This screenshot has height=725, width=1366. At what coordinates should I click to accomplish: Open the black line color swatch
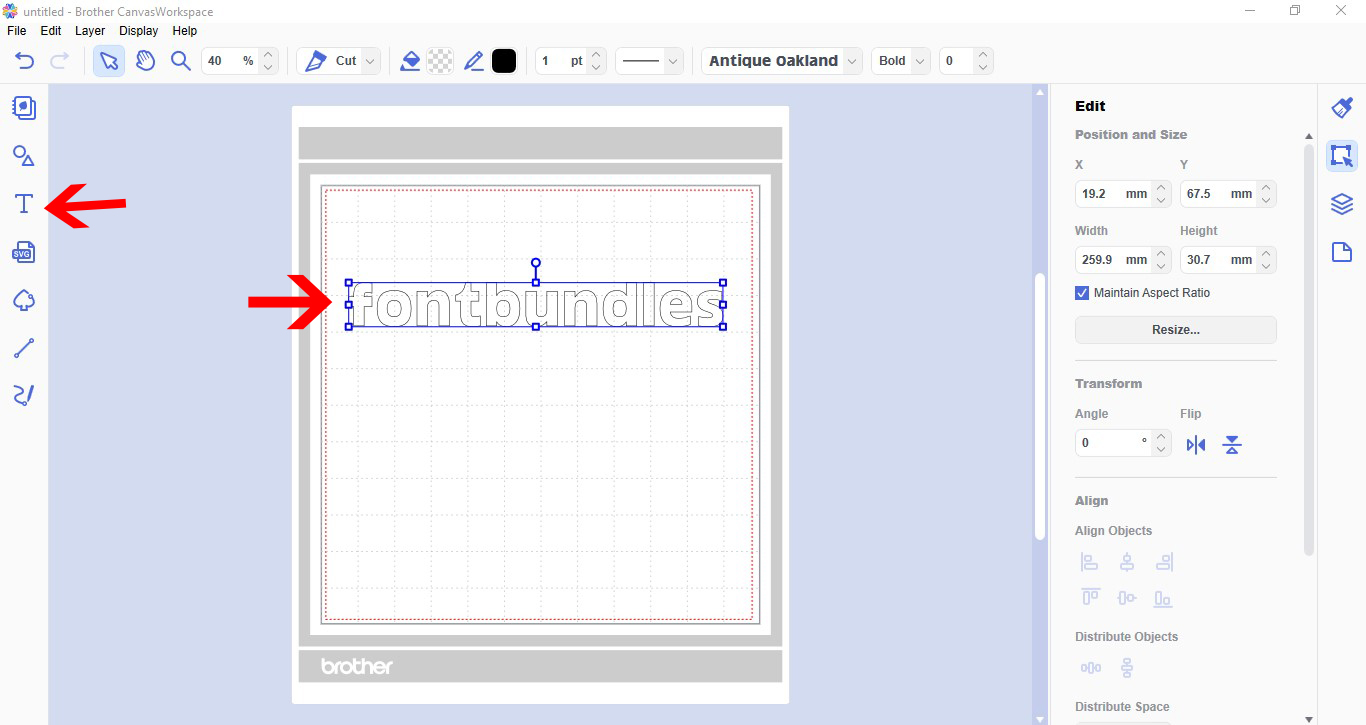click(x=504, y=61)
